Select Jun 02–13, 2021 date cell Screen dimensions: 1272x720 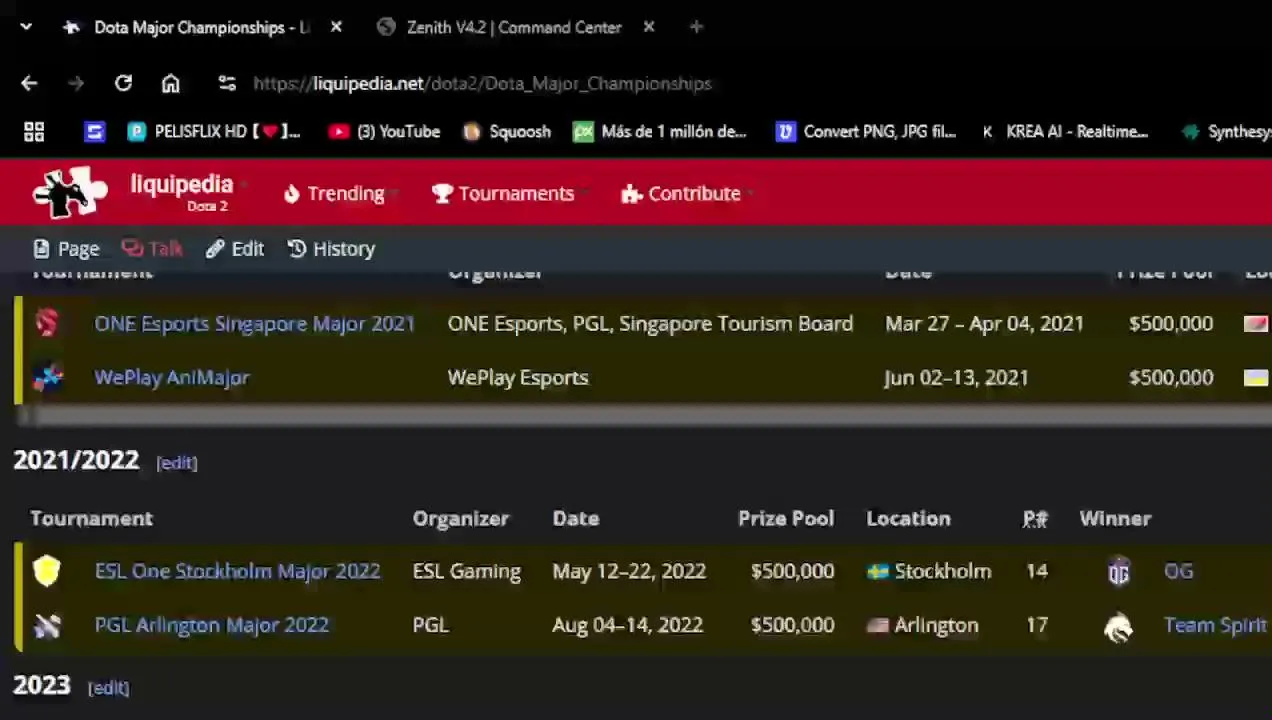[956, 378]
